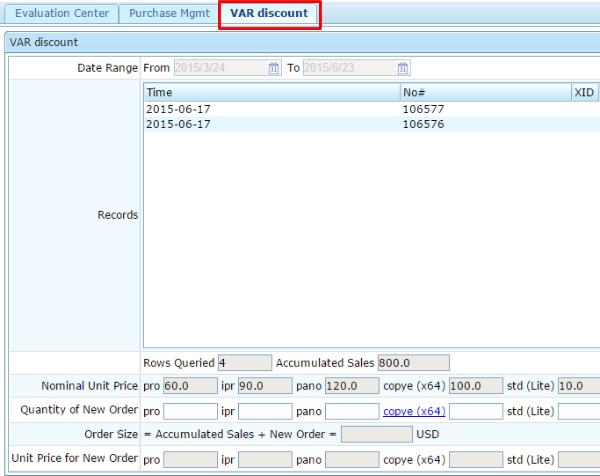Click the copye (x64) link
The image size is (600, 476).
pyautogui.click(x=414, y=411)
